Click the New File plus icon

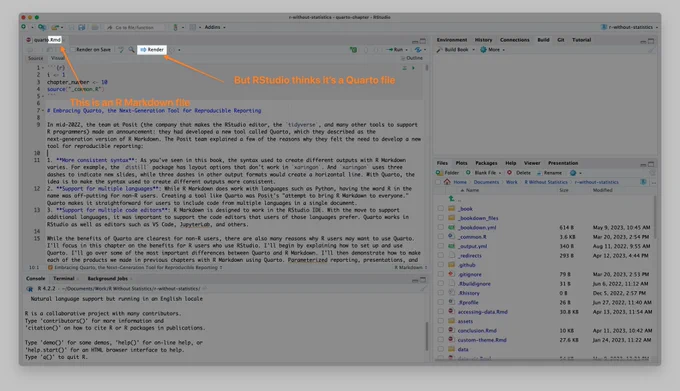23,27
